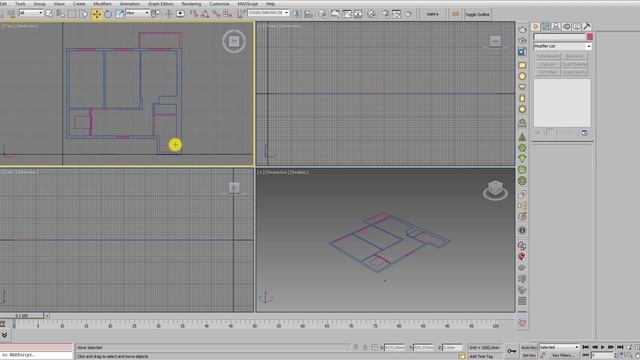The height and width of the screenshot is (360, 640).
Task: Click Add Time Tag
Action: pos(481,356)
